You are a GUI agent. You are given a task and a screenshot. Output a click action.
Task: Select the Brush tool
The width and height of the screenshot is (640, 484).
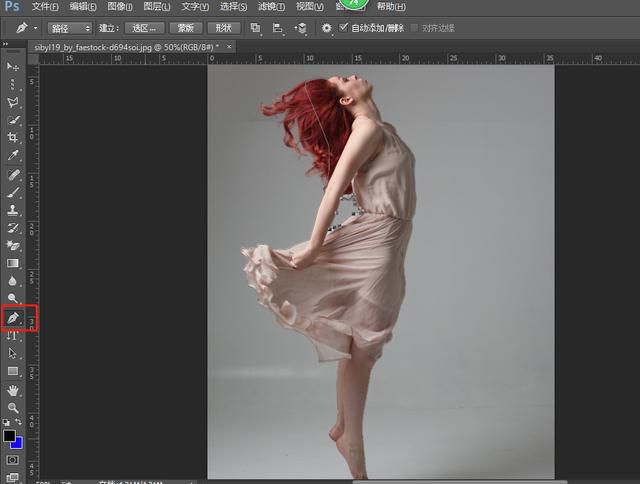[13, 192]
